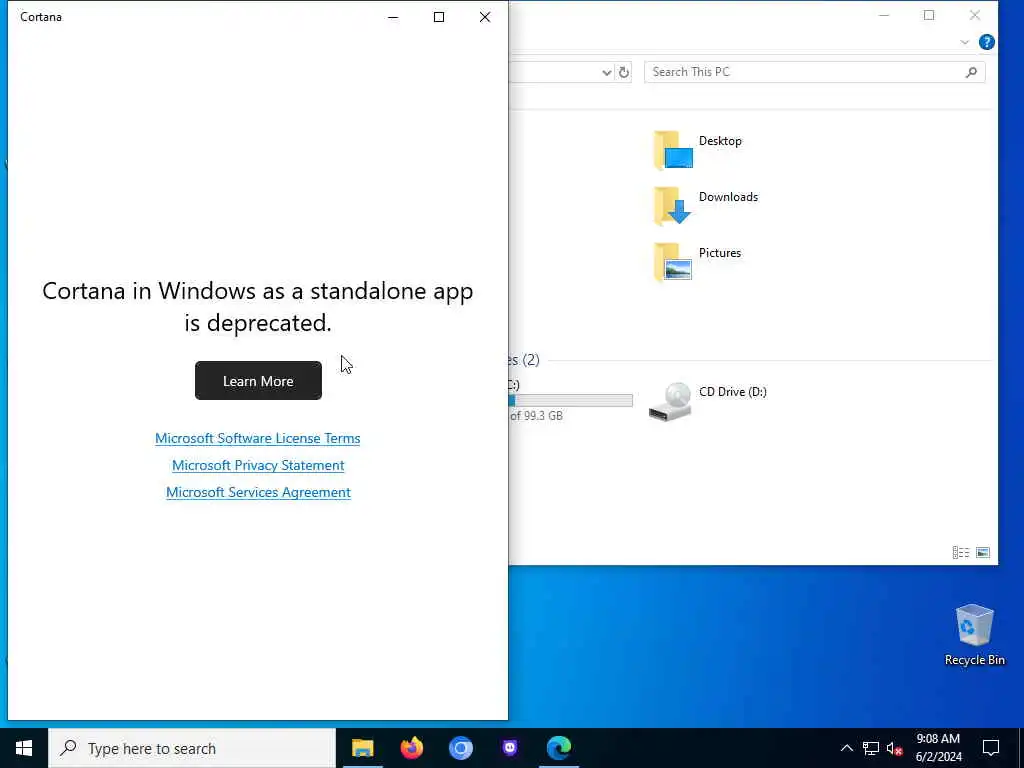Open File Explorer from the taskbar
The width and height of the screenshot is (1024, 768).
[362, 748]
